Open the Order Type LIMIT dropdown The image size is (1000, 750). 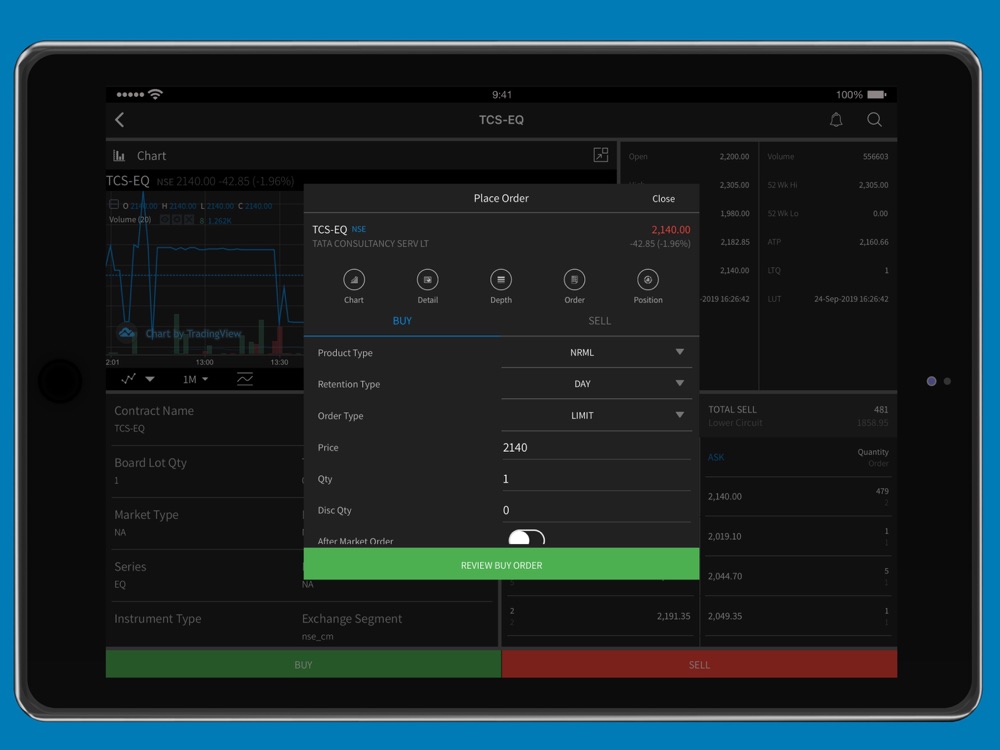pyautogui.click(x=596, y=416)
